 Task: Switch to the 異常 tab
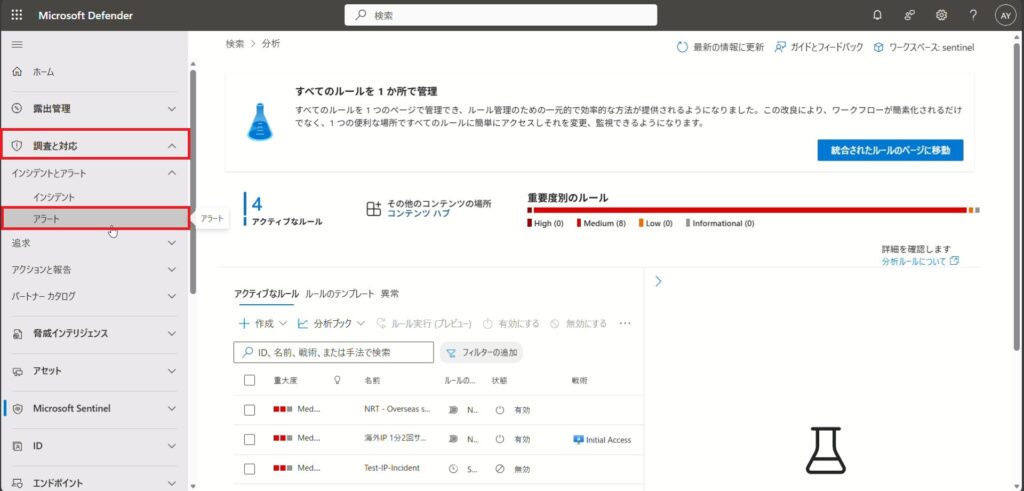(x=390, y=294)
